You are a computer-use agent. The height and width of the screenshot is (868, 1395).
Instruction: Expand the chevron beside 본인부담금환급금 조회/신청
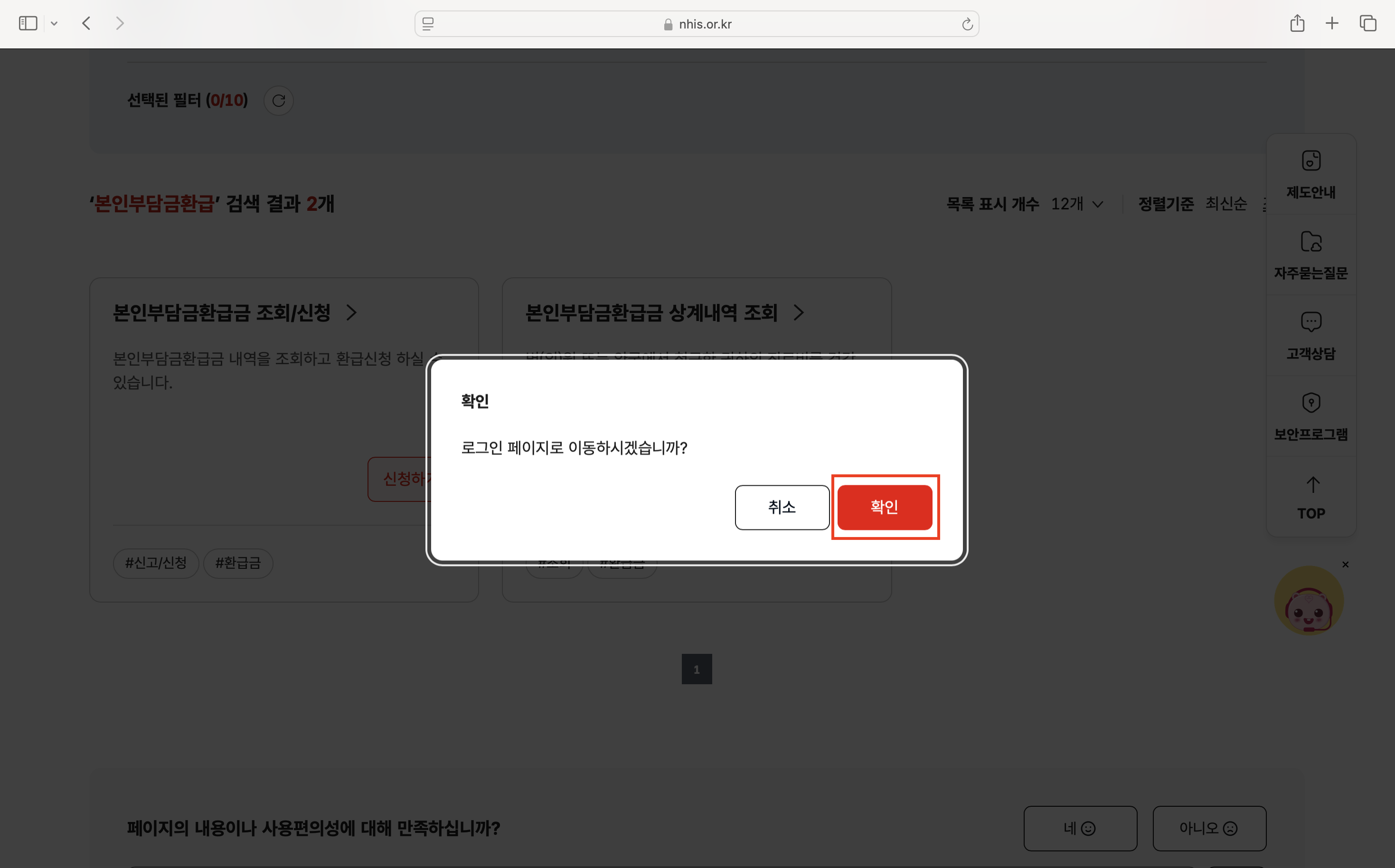[351, 313]
